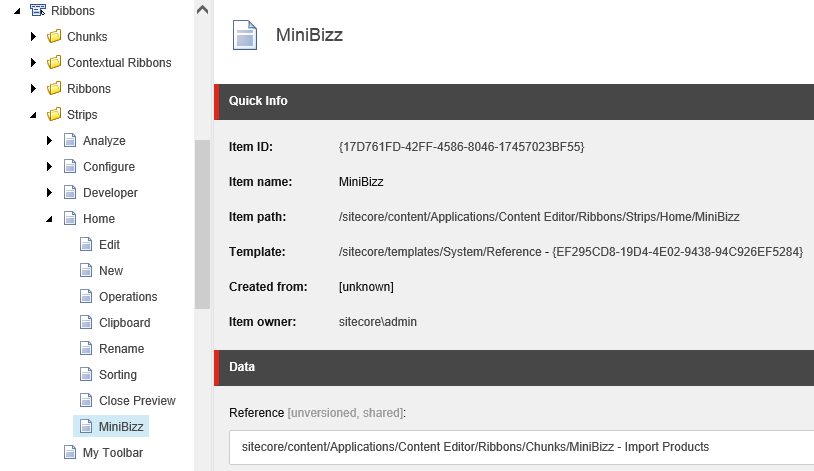This screenshot has width=814, height=471.
Task: Collapse the Data section header
Action: pos(514,368)
